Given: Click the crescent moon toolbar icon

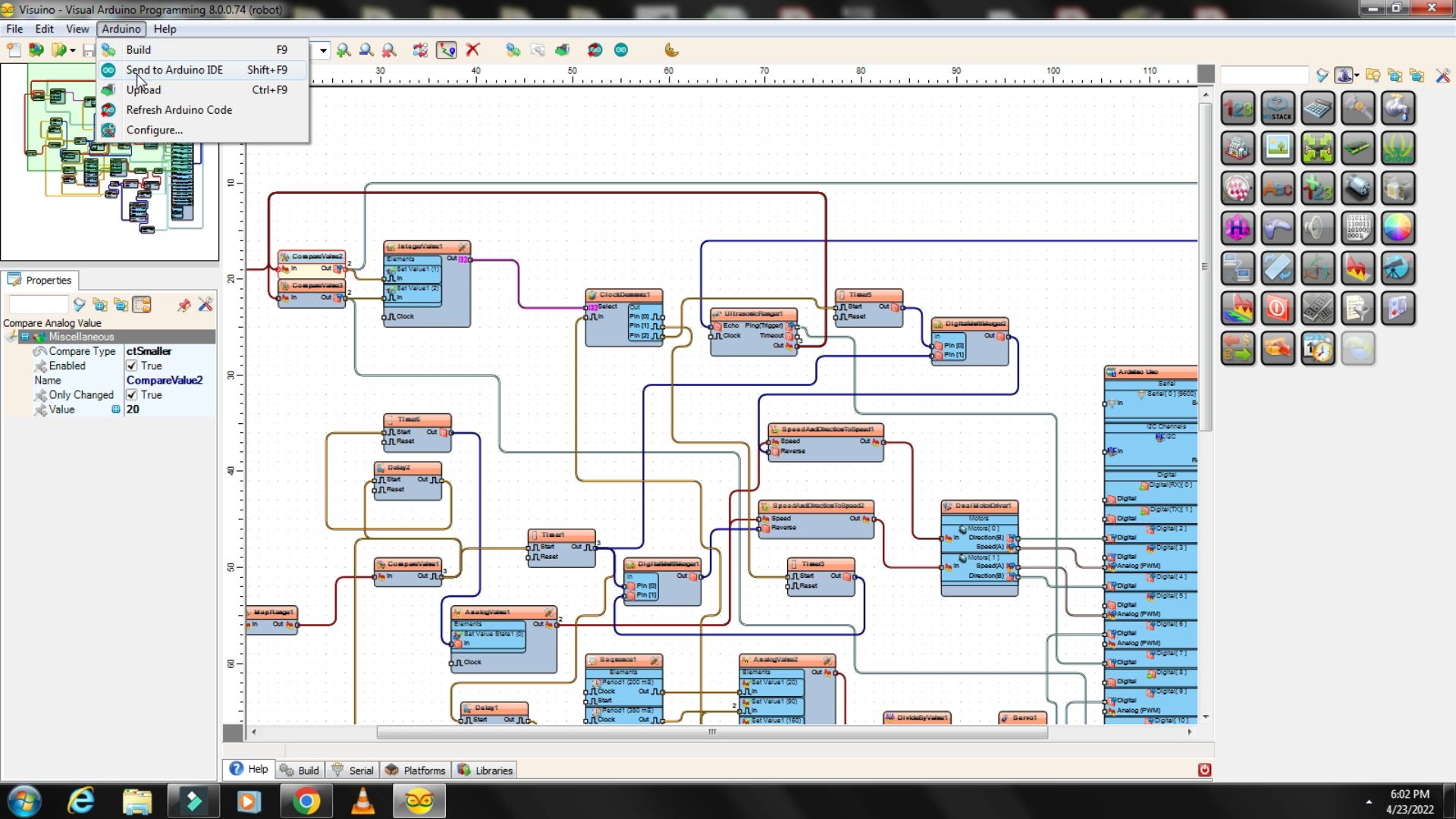Looking at the screenshot, I should [671, 50].
